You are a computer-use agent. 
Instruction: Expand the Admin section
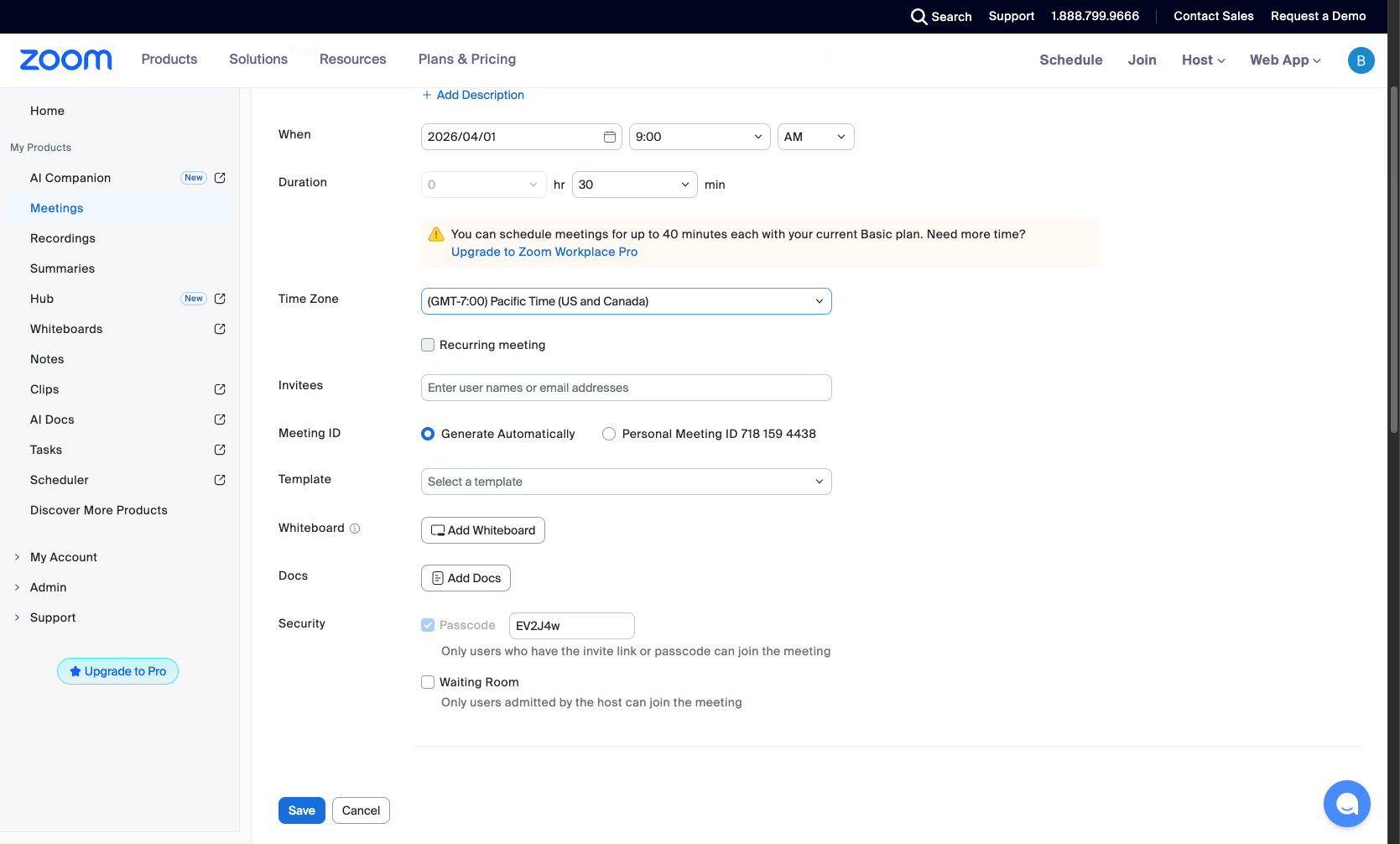pyautogui.click(x=49, y=587)
